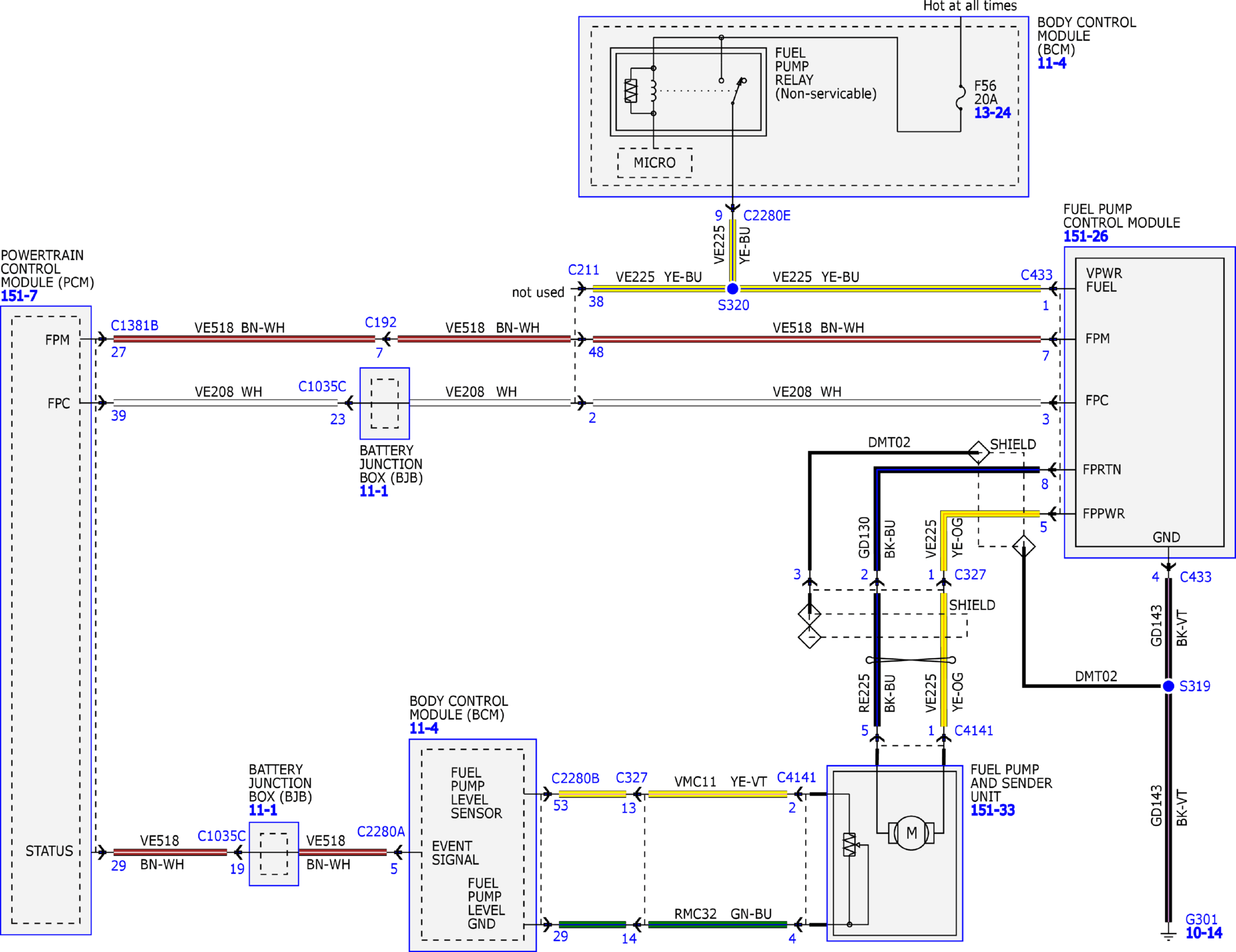Screen dimensions: 1236x952
Task: Select the 'Hot at all times' label
Action: pyautogui.click(x=970, y=6)
